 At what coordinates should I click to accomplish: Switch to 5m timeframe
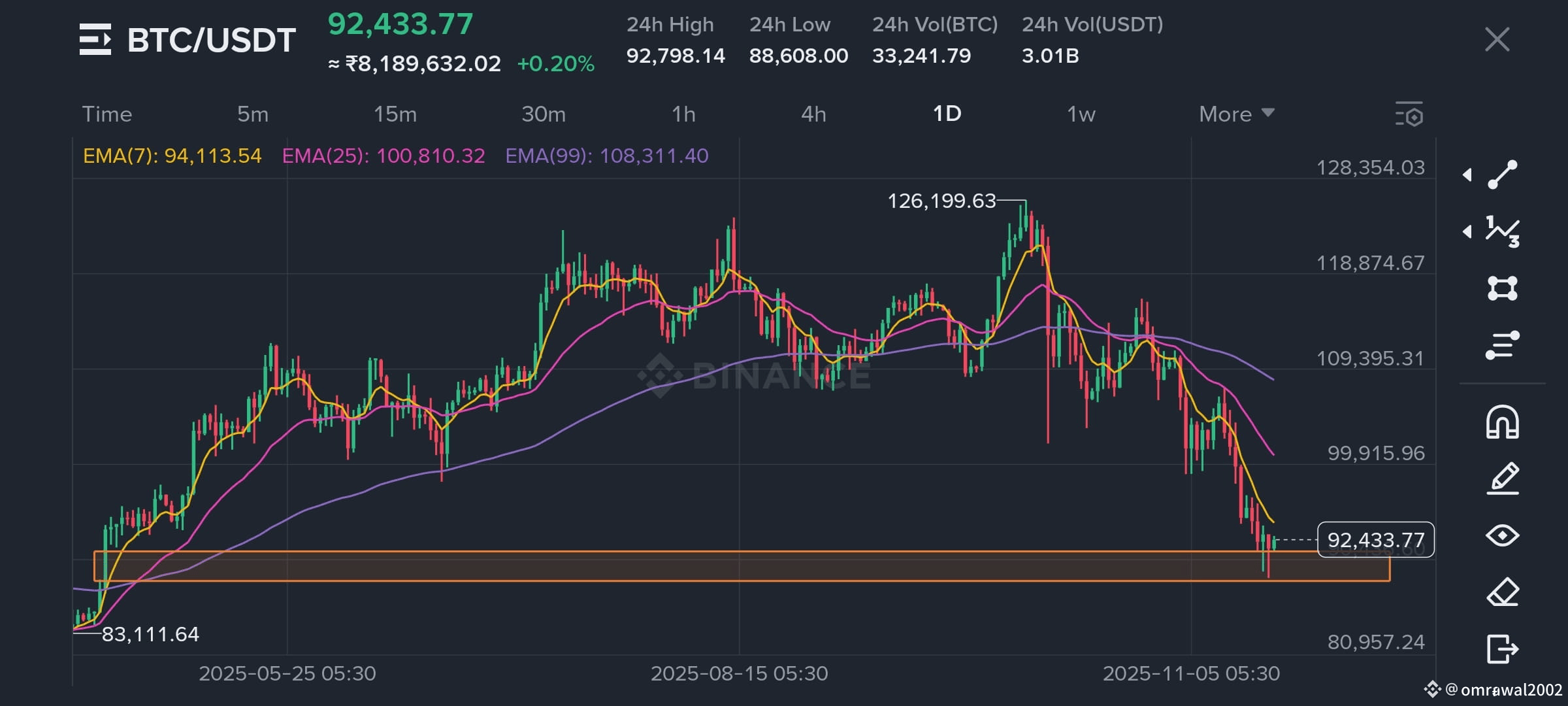pyautogui.click(x=253, y=114)
